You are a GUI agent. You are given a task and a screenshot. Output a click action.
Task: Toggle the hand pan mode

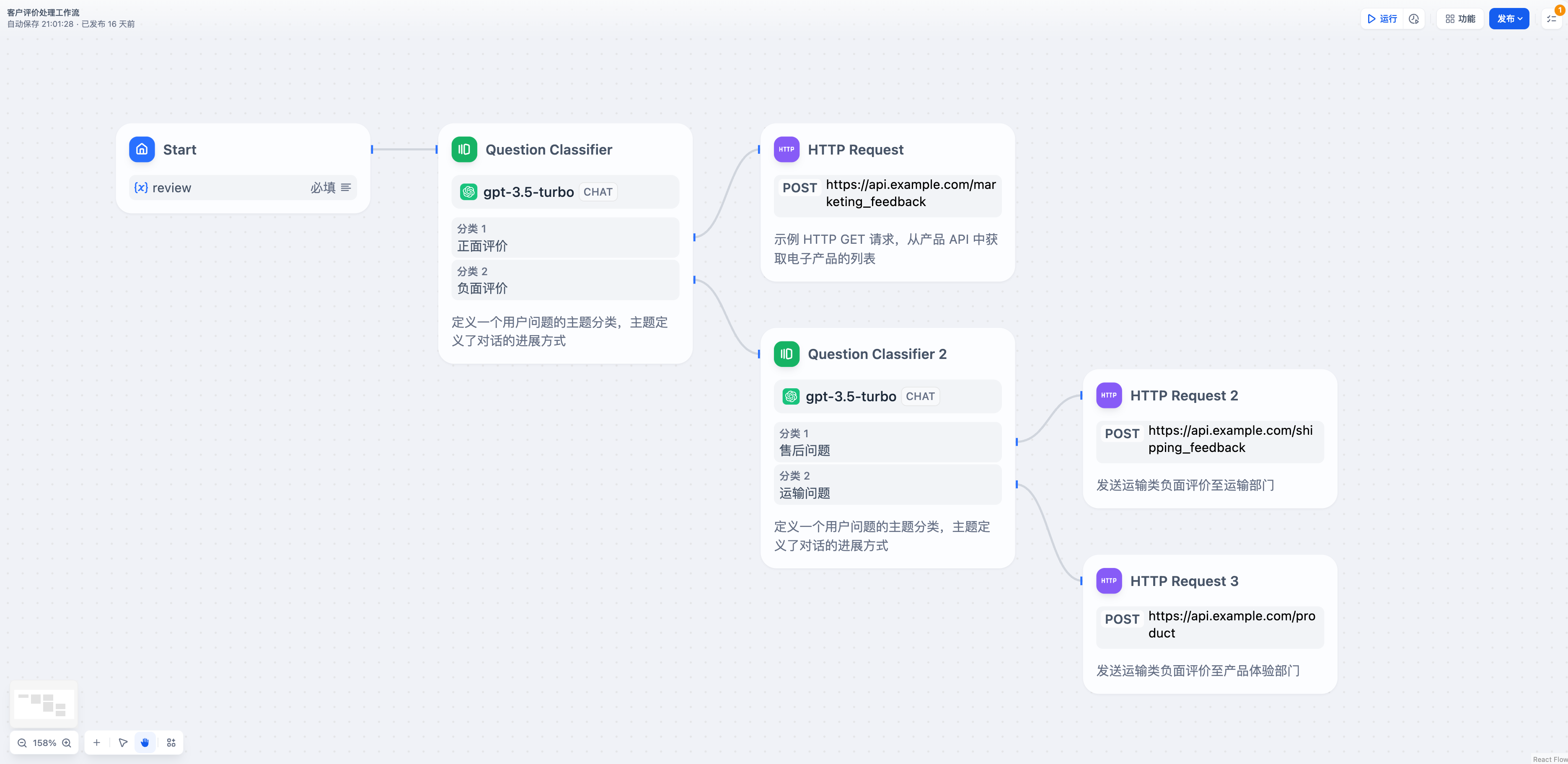pyautogui.click(x=145, y=743)
